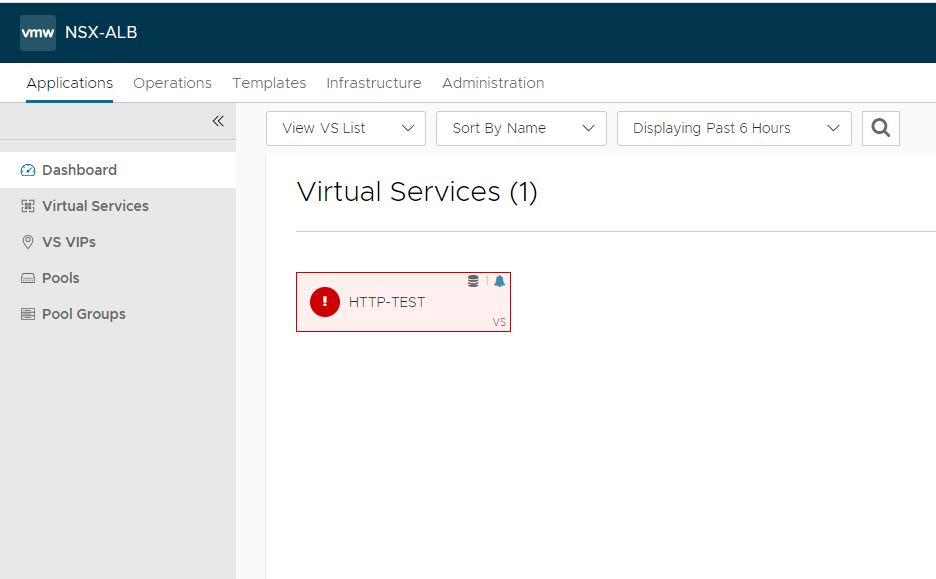Select Dashboard in the sidebar
Viewport: 936px width, 579px height.
[x=118, y=170]
